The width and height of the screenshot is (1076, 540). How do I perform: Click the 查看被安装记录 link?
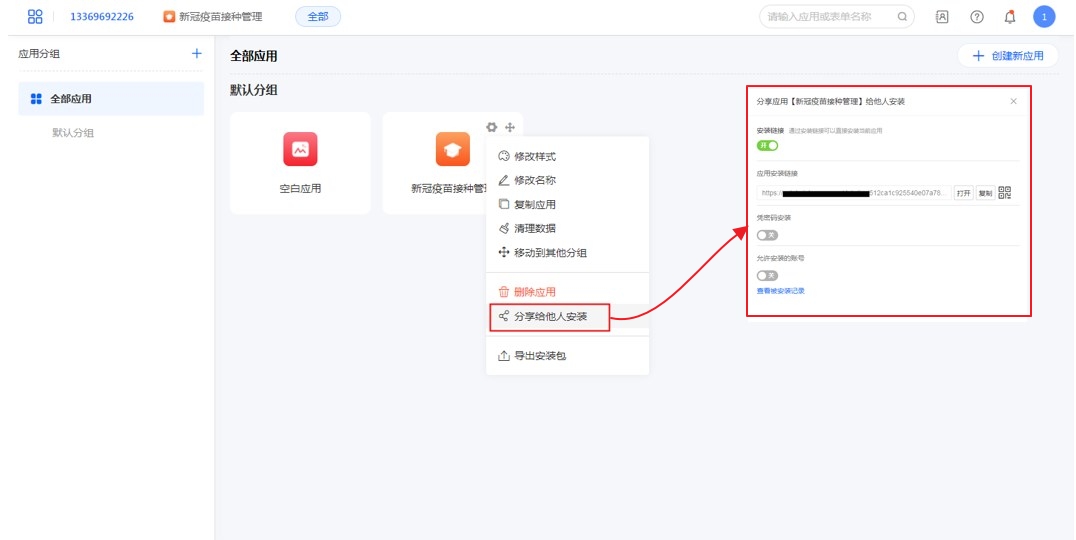(780, 291)
